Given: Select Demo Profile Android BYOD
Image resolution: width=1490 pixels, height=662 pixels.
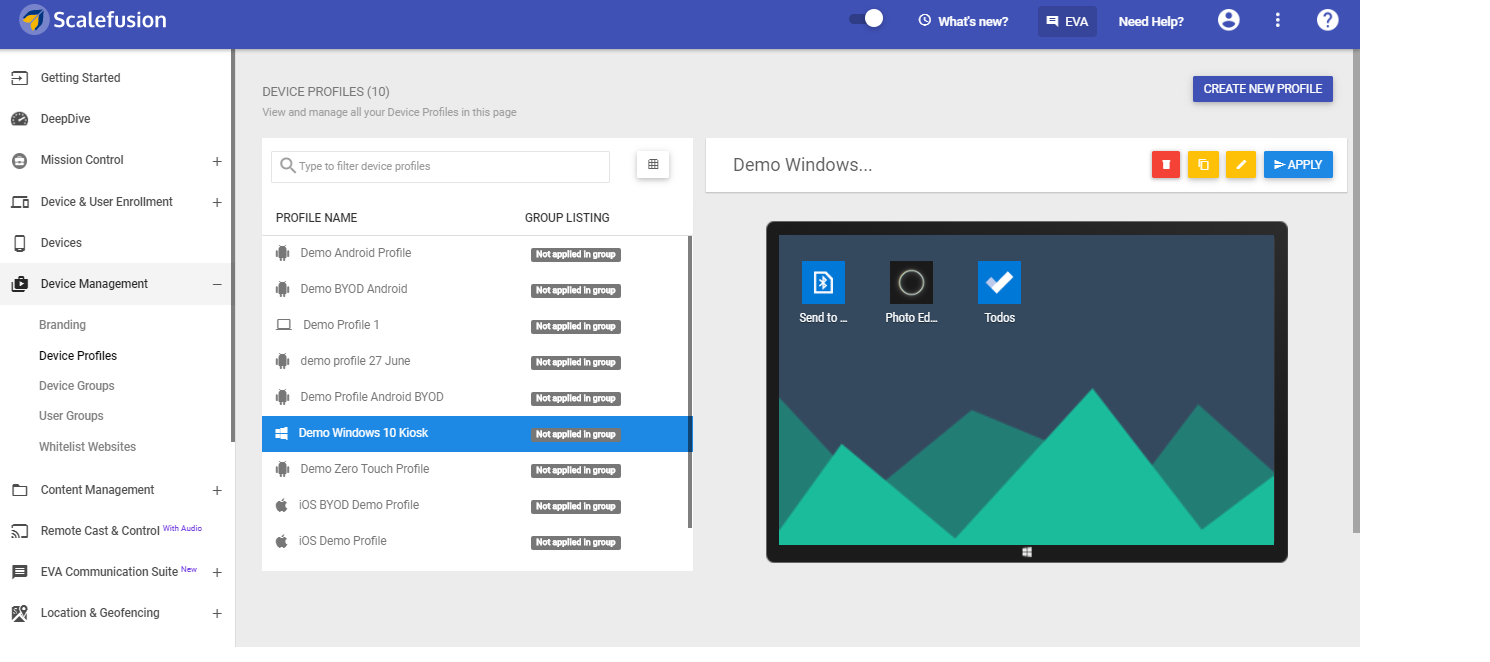Looking at the screenshot, I should tap(475, 398).
